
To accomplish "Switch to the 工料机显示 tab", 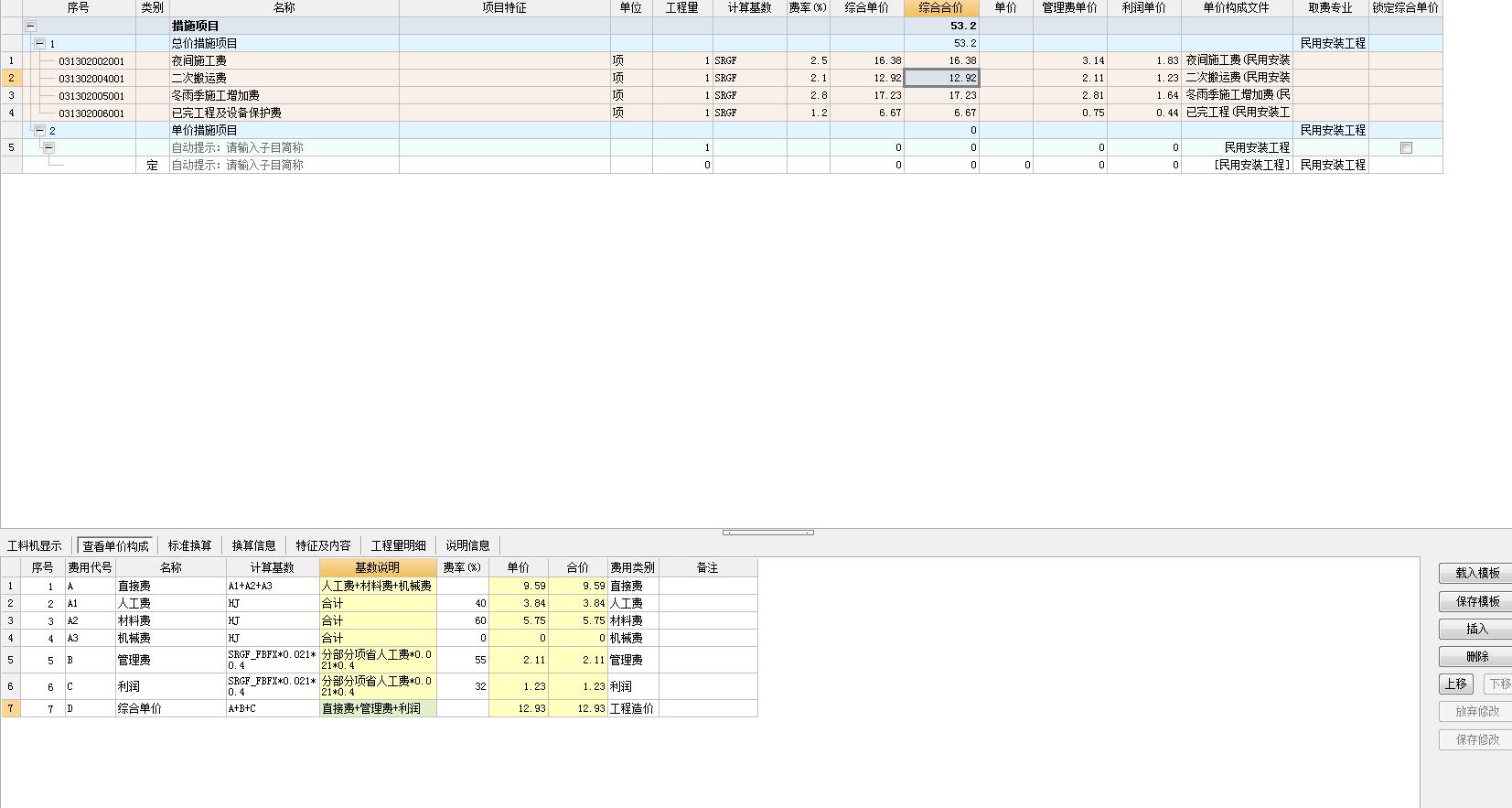I will pos(35,545).
